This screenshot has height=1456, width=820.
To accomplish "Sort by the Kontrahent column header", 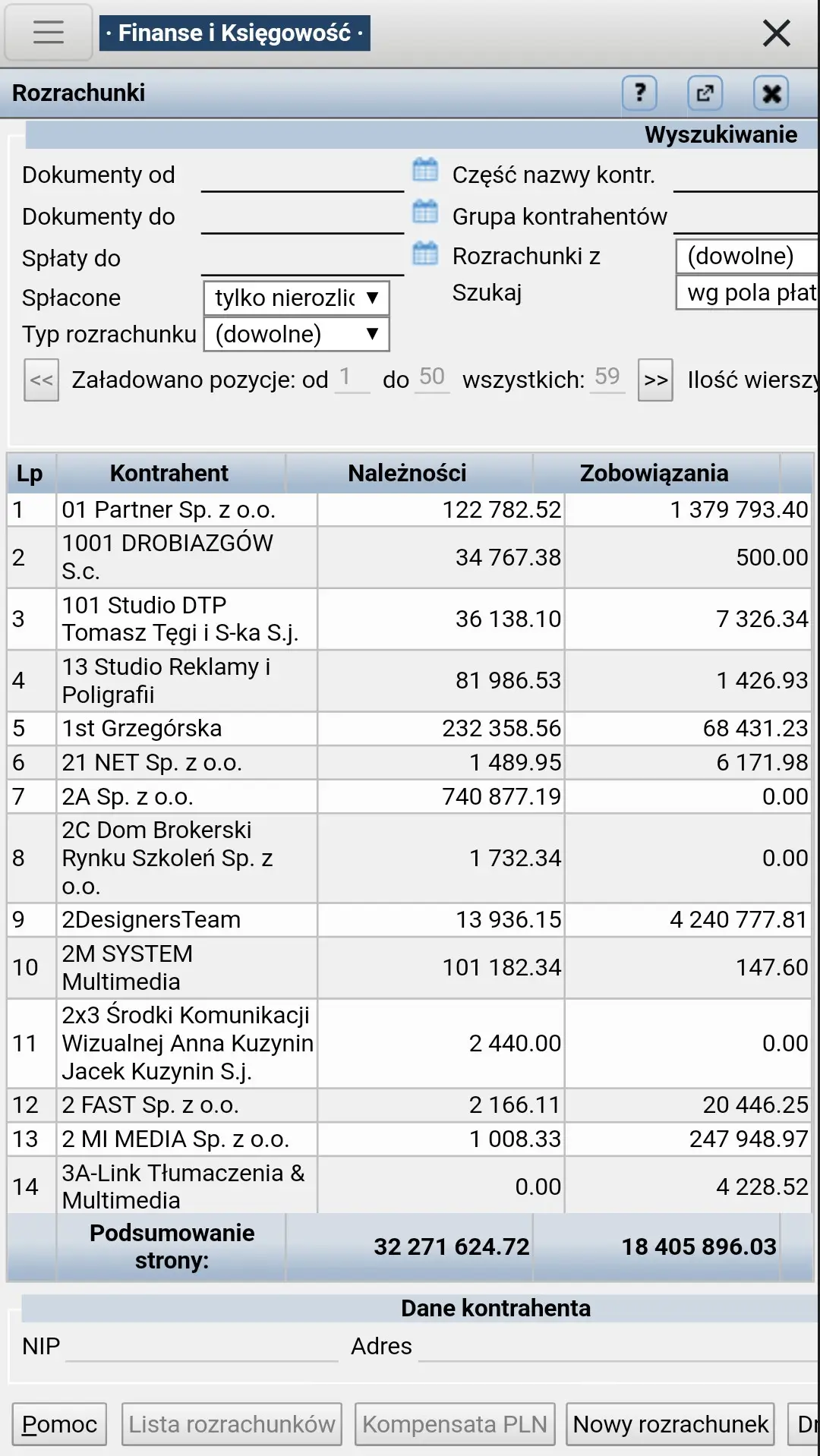I will (x=169, y=473).
